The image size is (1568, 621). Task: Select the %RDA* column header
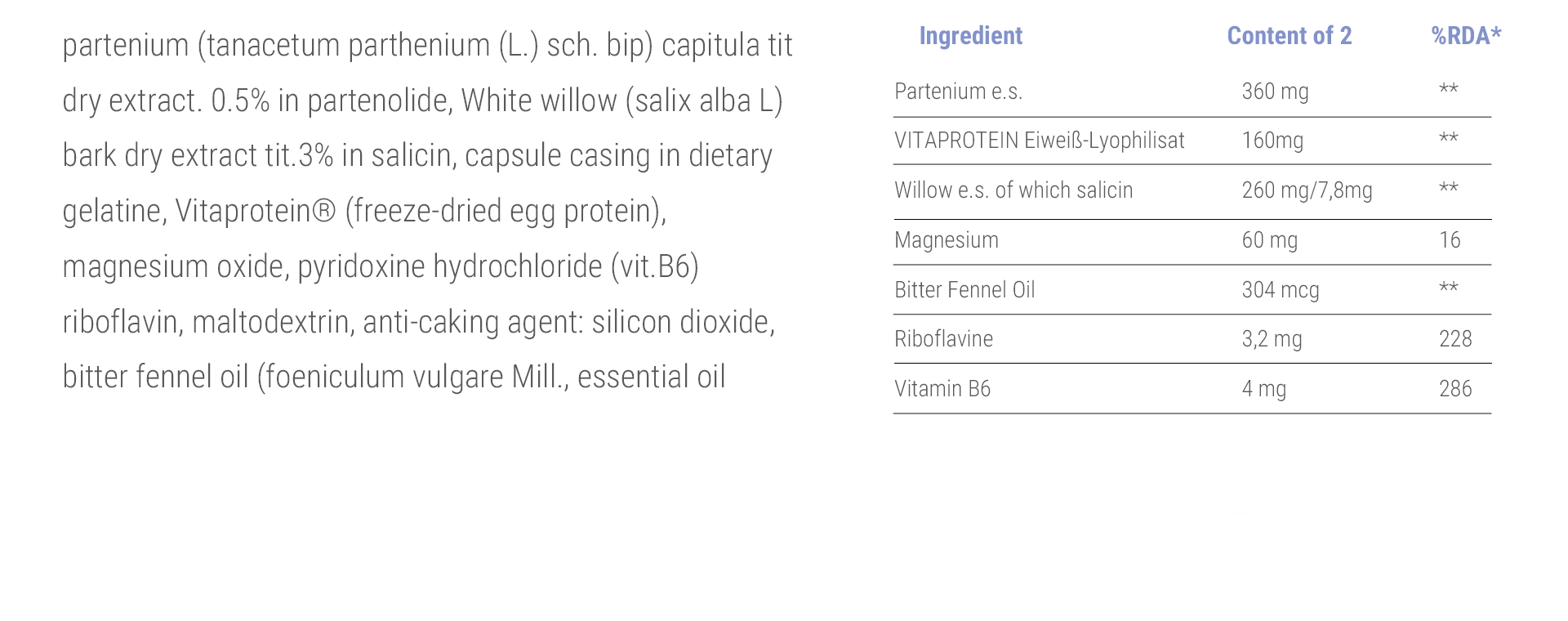pos(1466,36)
